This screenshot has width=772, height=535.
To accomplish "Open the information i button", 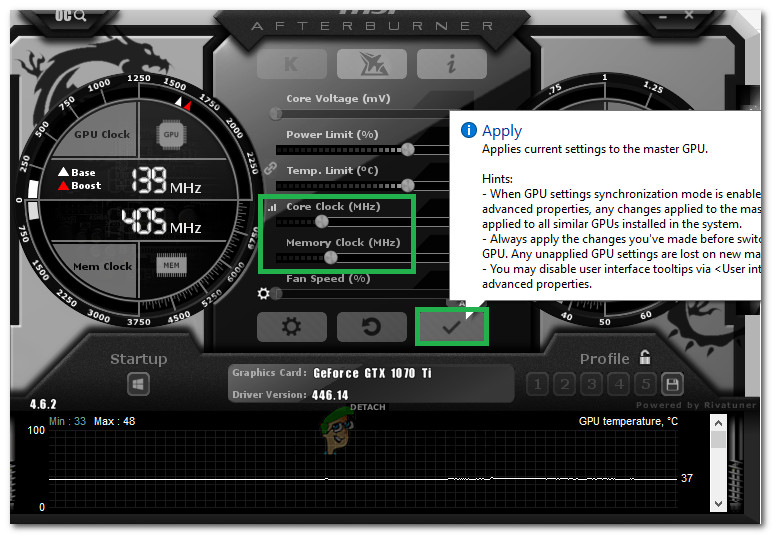I will click(451, 63).
